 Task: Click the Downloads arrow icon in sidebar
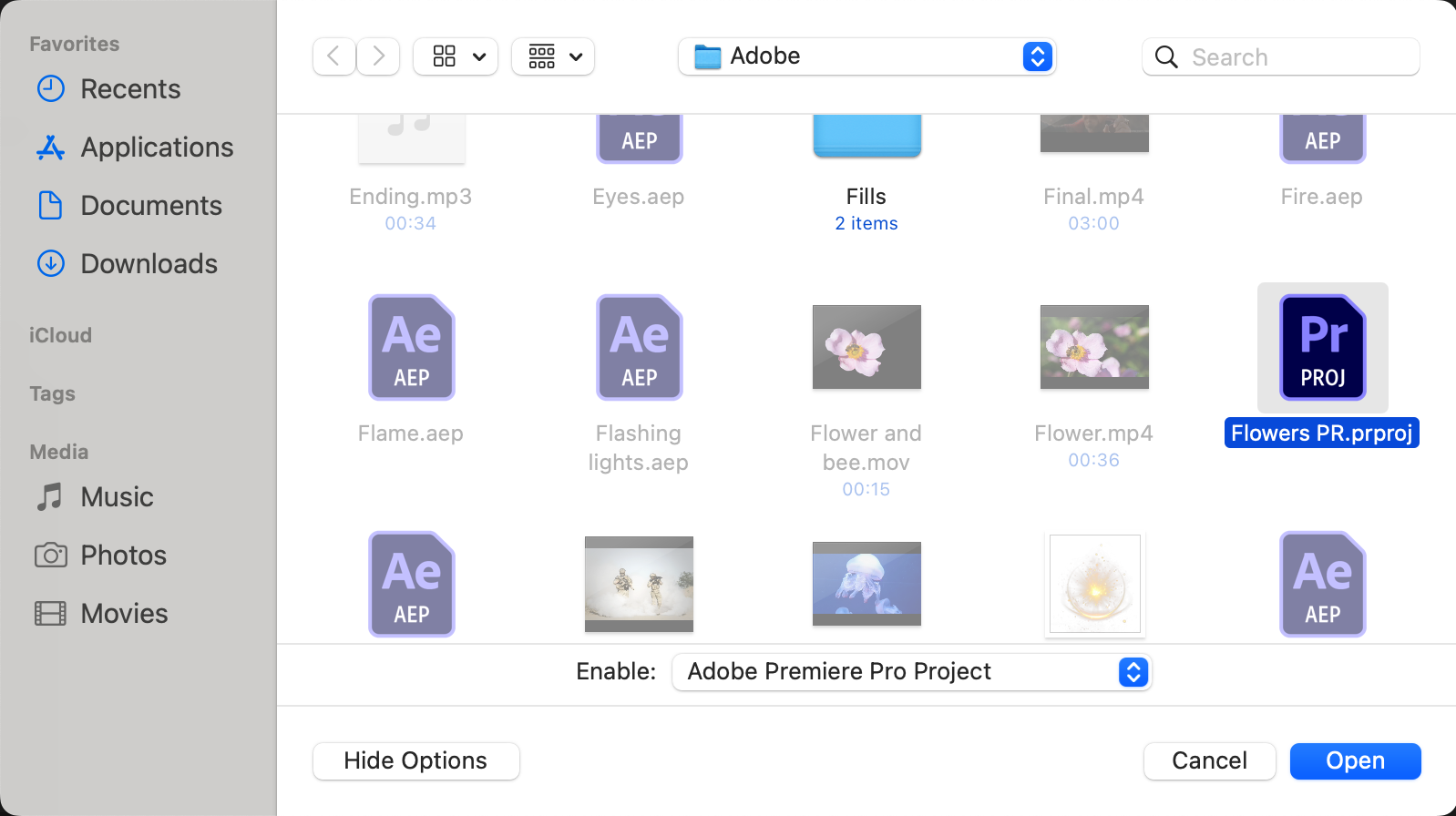click(51, 264)
